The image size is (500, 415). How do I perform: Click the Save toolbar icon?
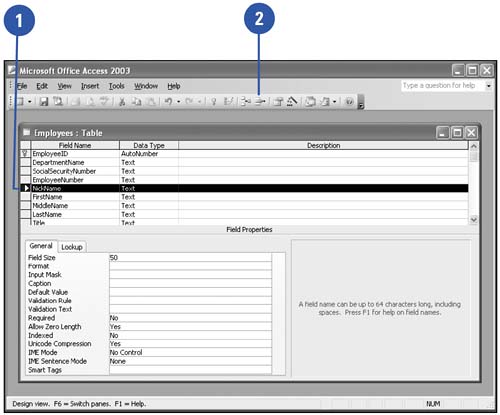coord(44,101)
